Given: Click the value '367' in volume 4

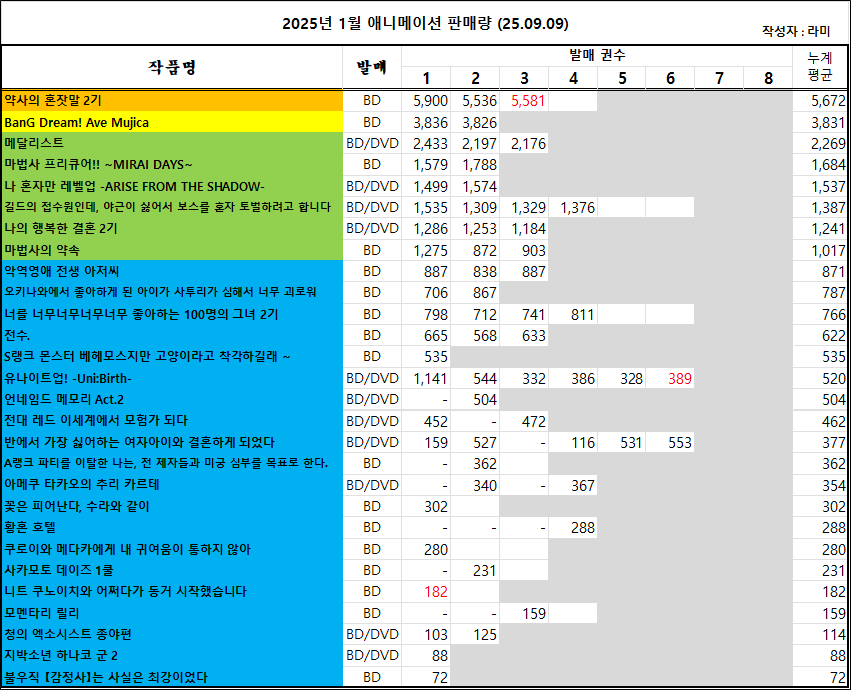Looking at the screenshot, I should click(583, 485).
